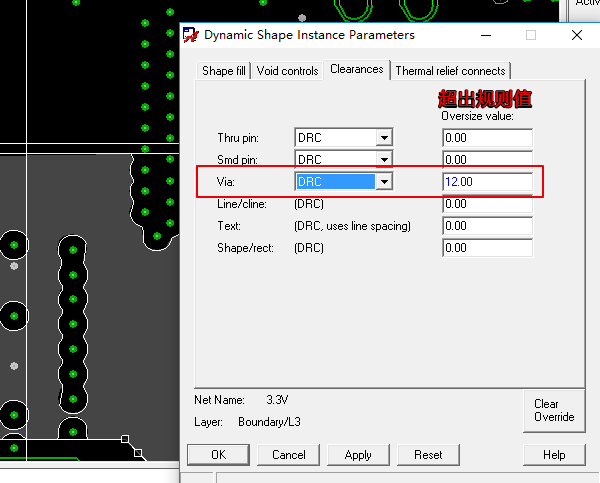Select the Clearances tab
The image size is (600, 483).
tap(357, 69)
